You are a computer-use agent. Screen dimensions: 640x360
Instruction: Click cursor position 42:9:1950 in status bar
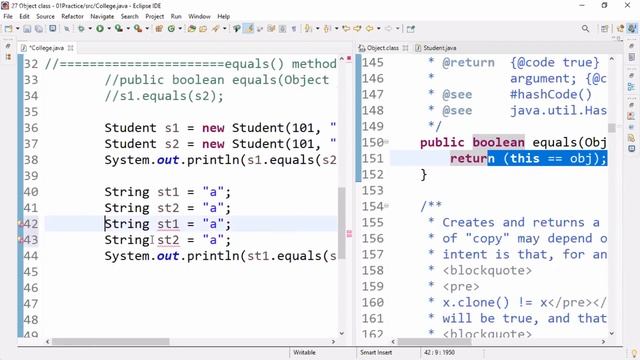click(x=439, y=352)
